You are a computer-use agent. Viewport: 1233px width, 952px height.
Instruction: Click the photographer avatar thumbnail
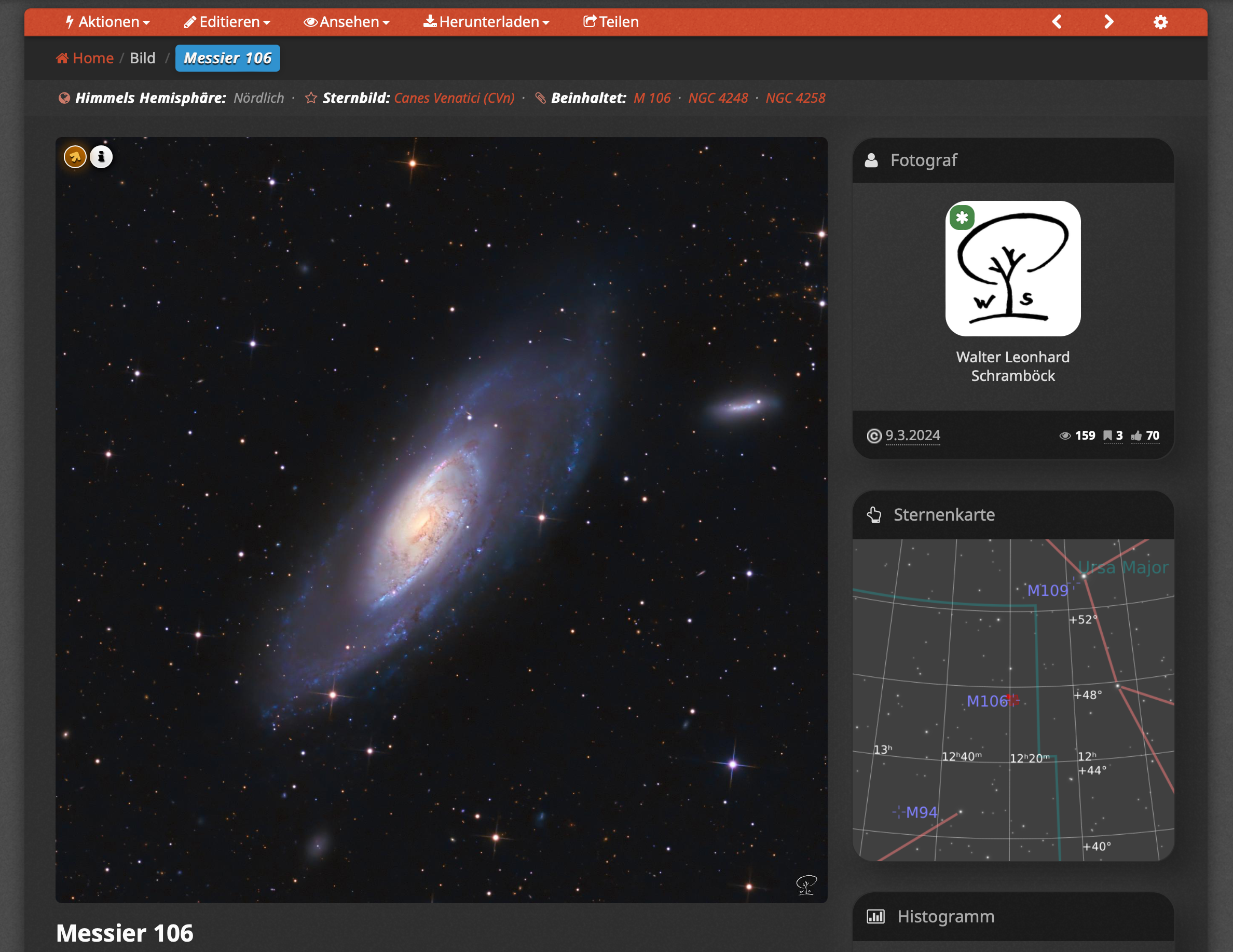point(1013,269)
